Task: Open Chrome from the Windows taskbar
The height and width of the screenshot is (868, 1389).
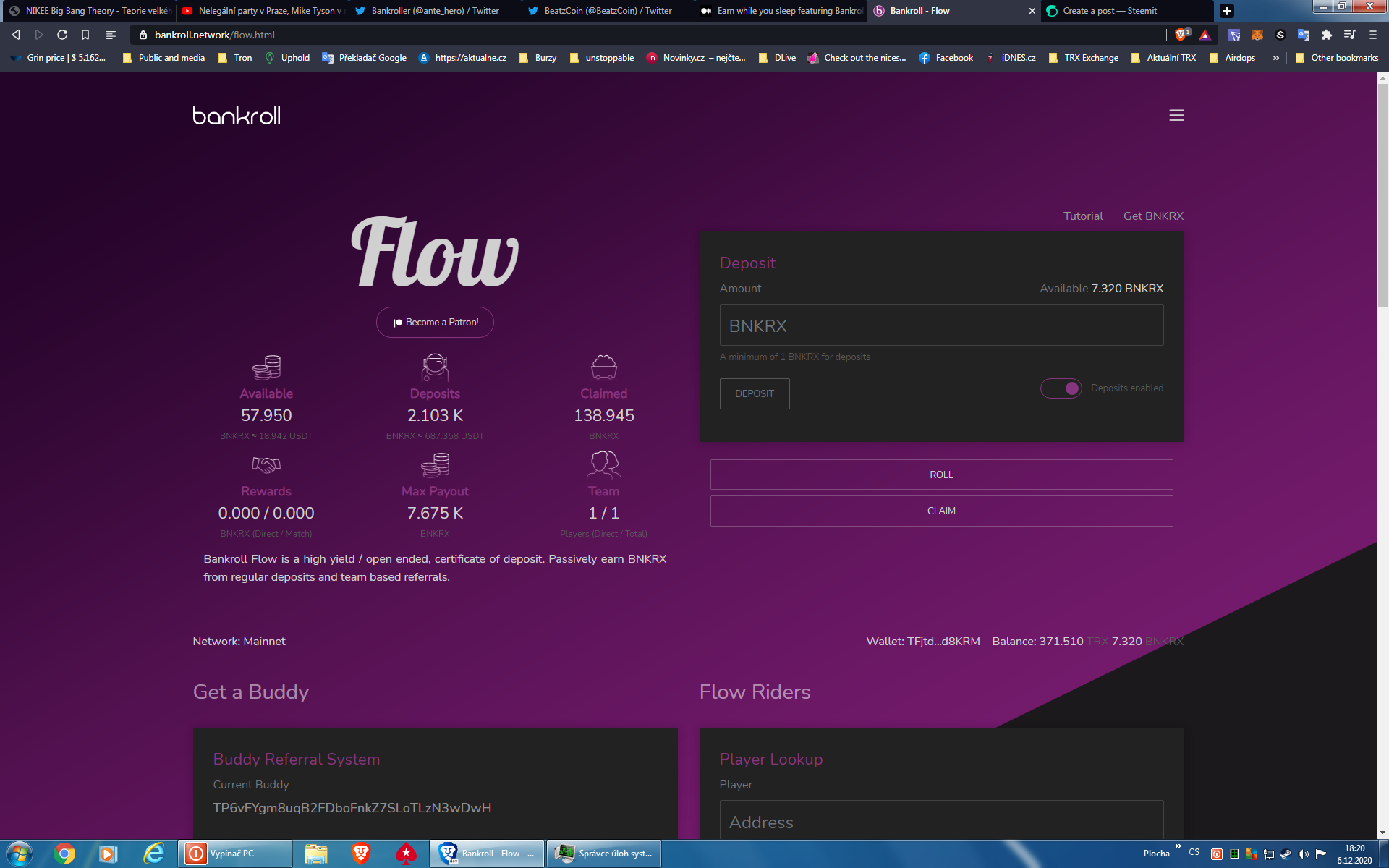Action: [x=64, y=854]
